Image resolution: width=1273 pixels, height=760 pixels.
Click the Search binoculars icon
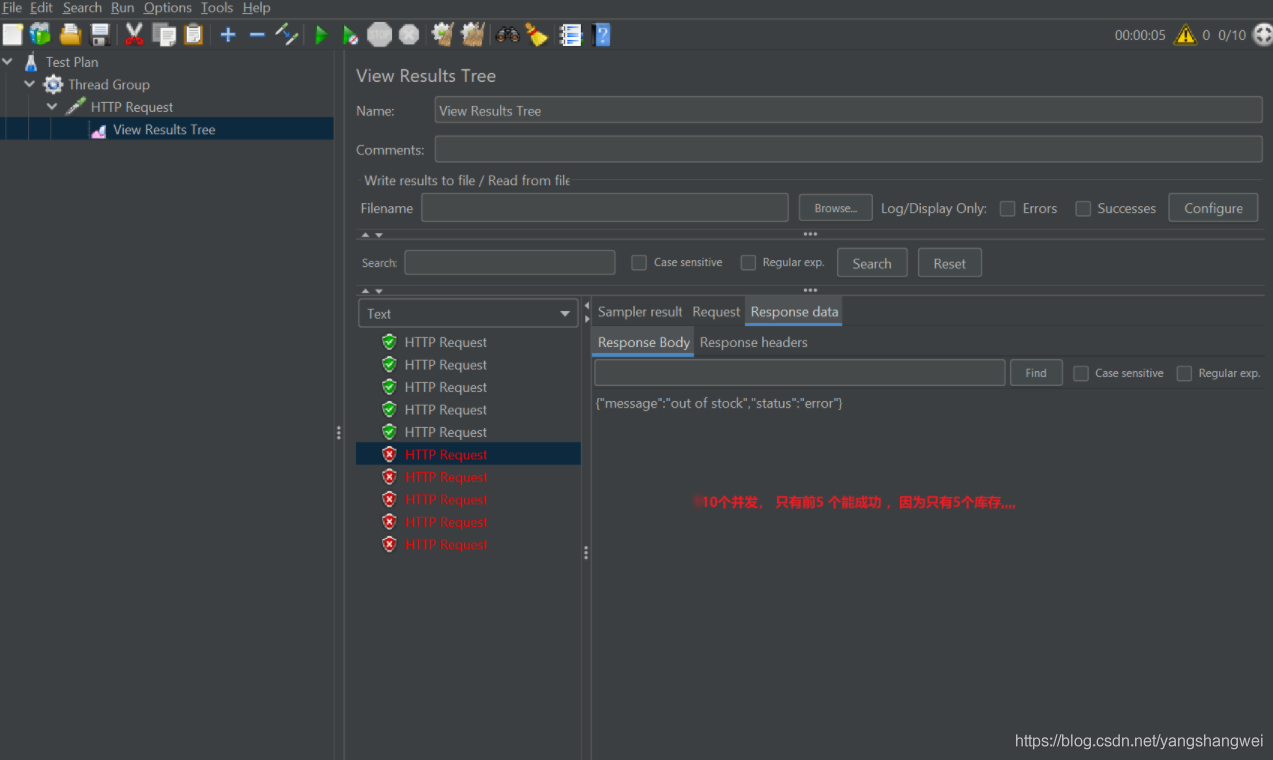click(x=507, y=35)
